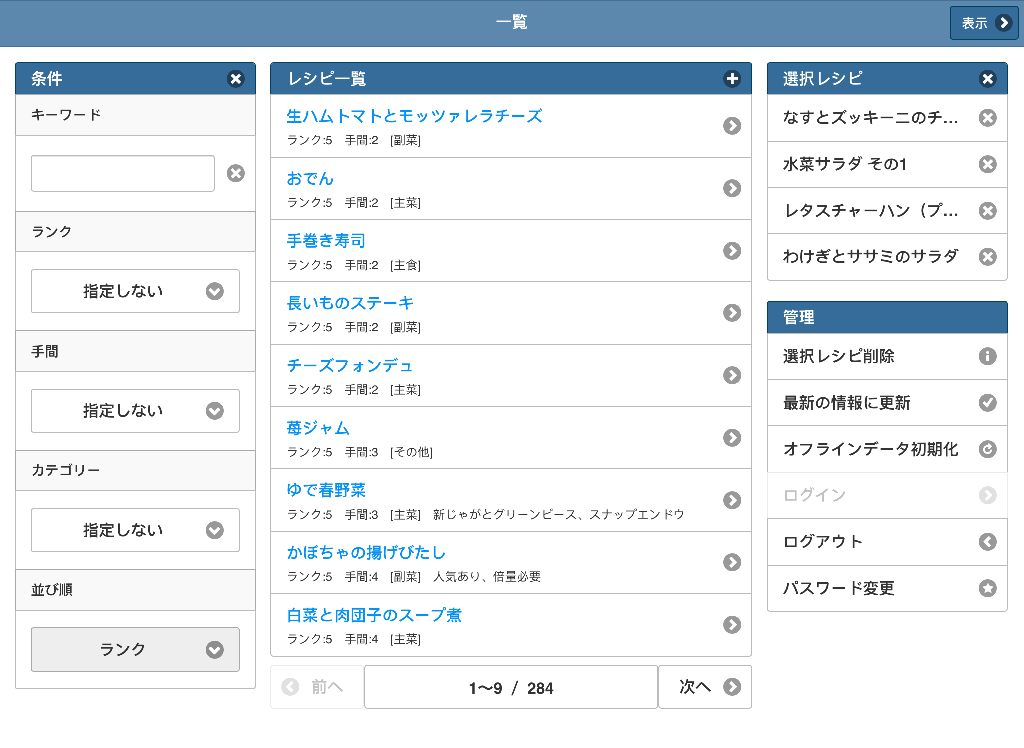Click the 条件 panel header title
Image resolution: width=1024 pixels, height=748 pixels.
(x=47, y=79)
